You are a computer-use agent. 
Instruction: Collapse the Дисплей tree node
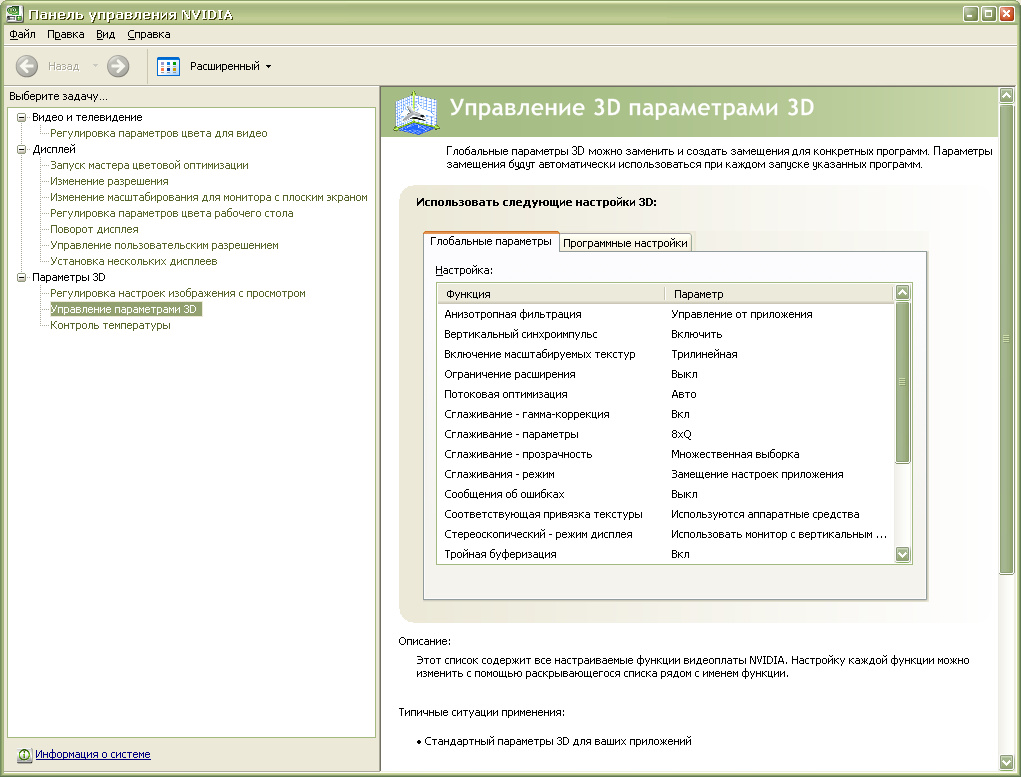pos(21,149)
